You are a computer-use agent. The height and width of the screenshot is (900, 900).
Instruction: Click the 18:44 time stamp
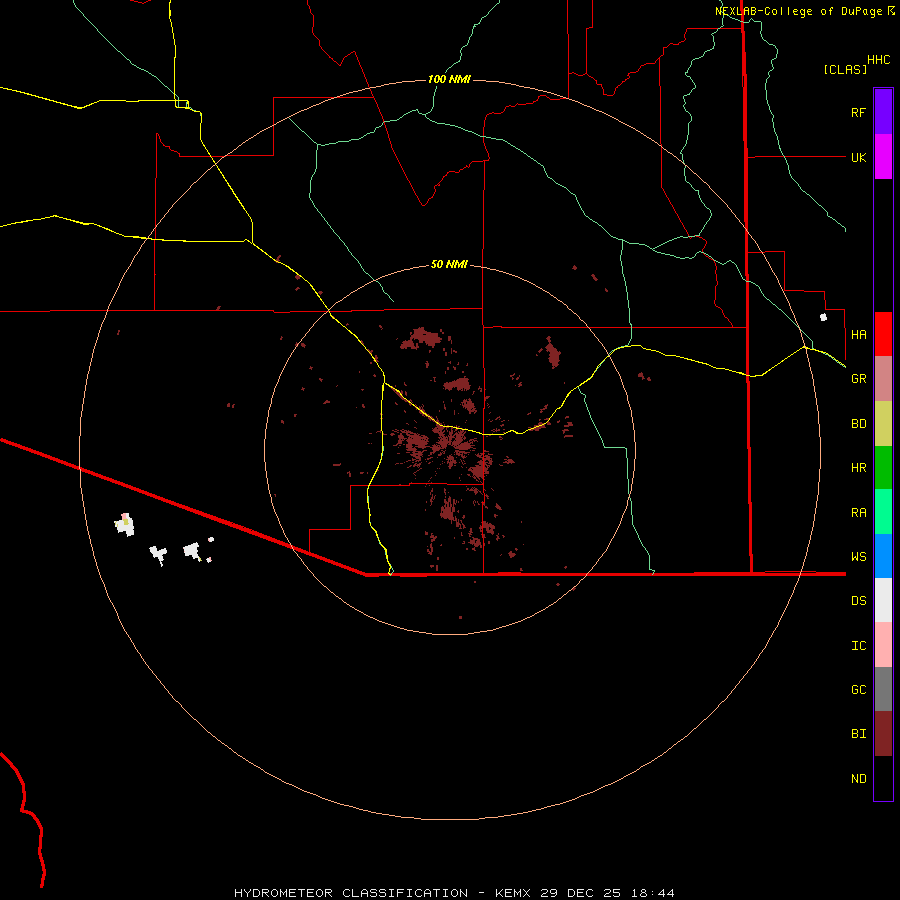point(652,893)
